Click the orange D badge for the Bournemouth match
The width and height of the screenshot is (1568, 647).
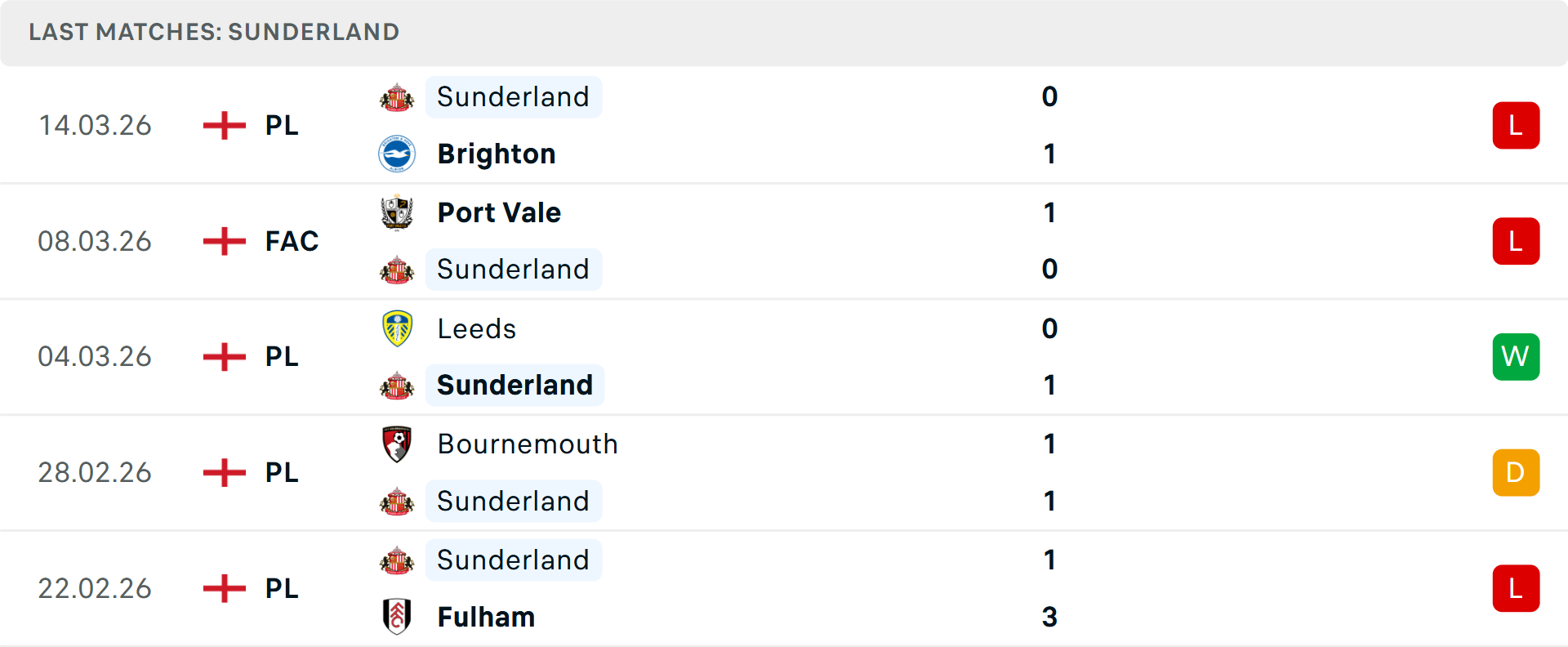point(1516,472)
